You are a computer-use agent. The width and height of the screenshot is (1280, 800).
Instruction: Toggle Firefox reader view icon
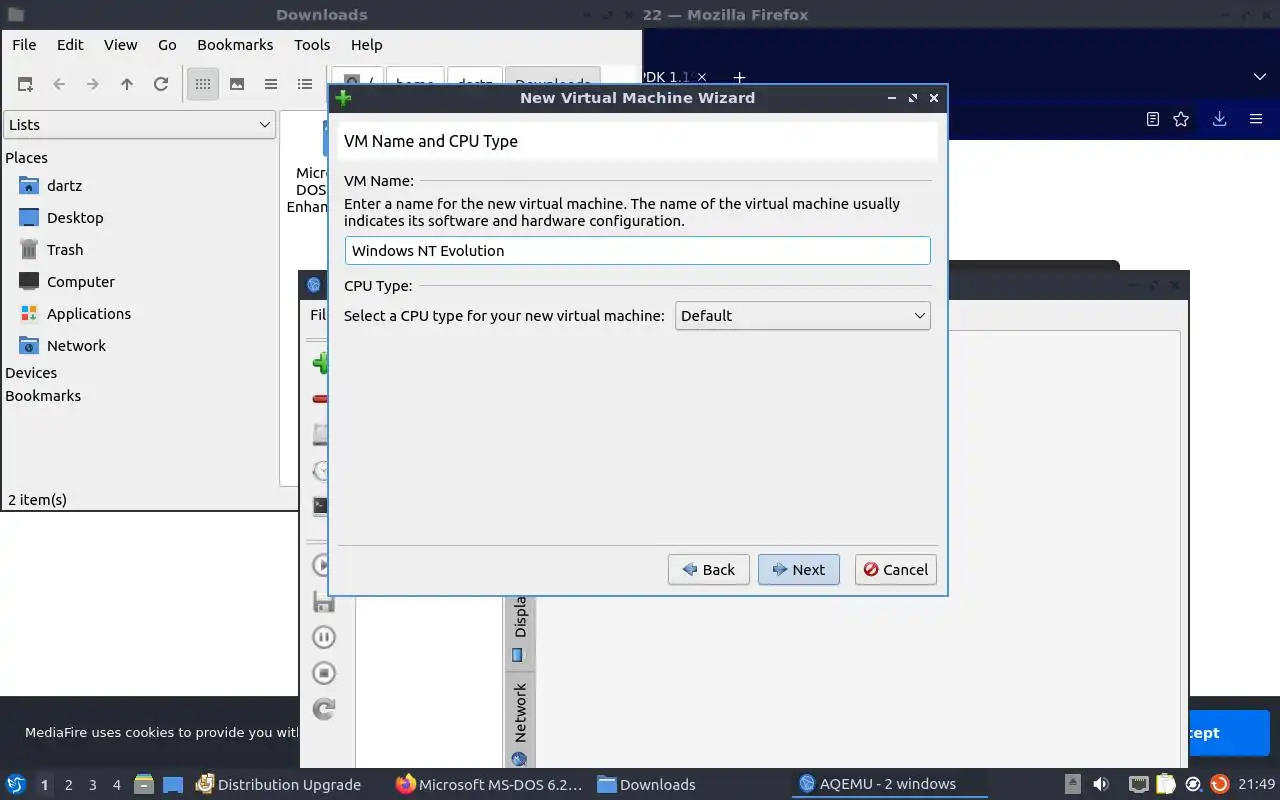[1153, 119]
